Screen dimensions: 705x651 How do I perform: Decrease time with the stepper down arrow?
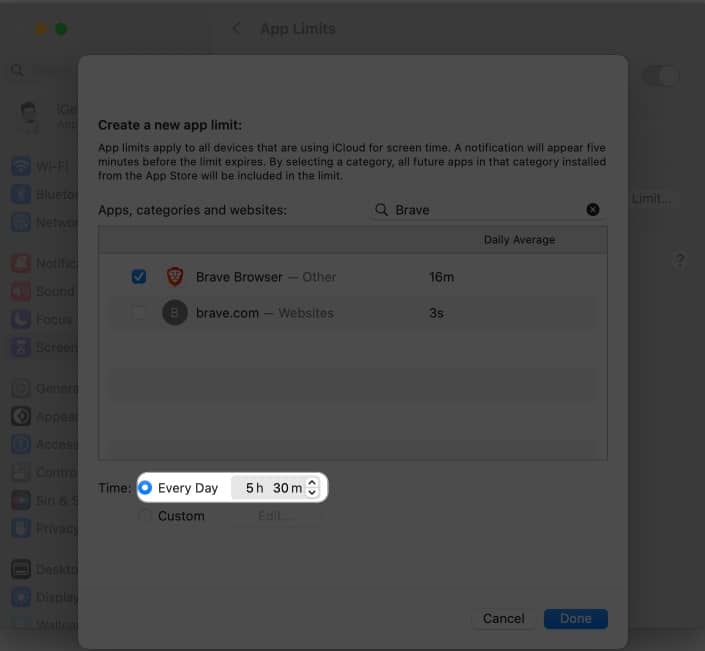pyautogui.click(x=312, y=492)
